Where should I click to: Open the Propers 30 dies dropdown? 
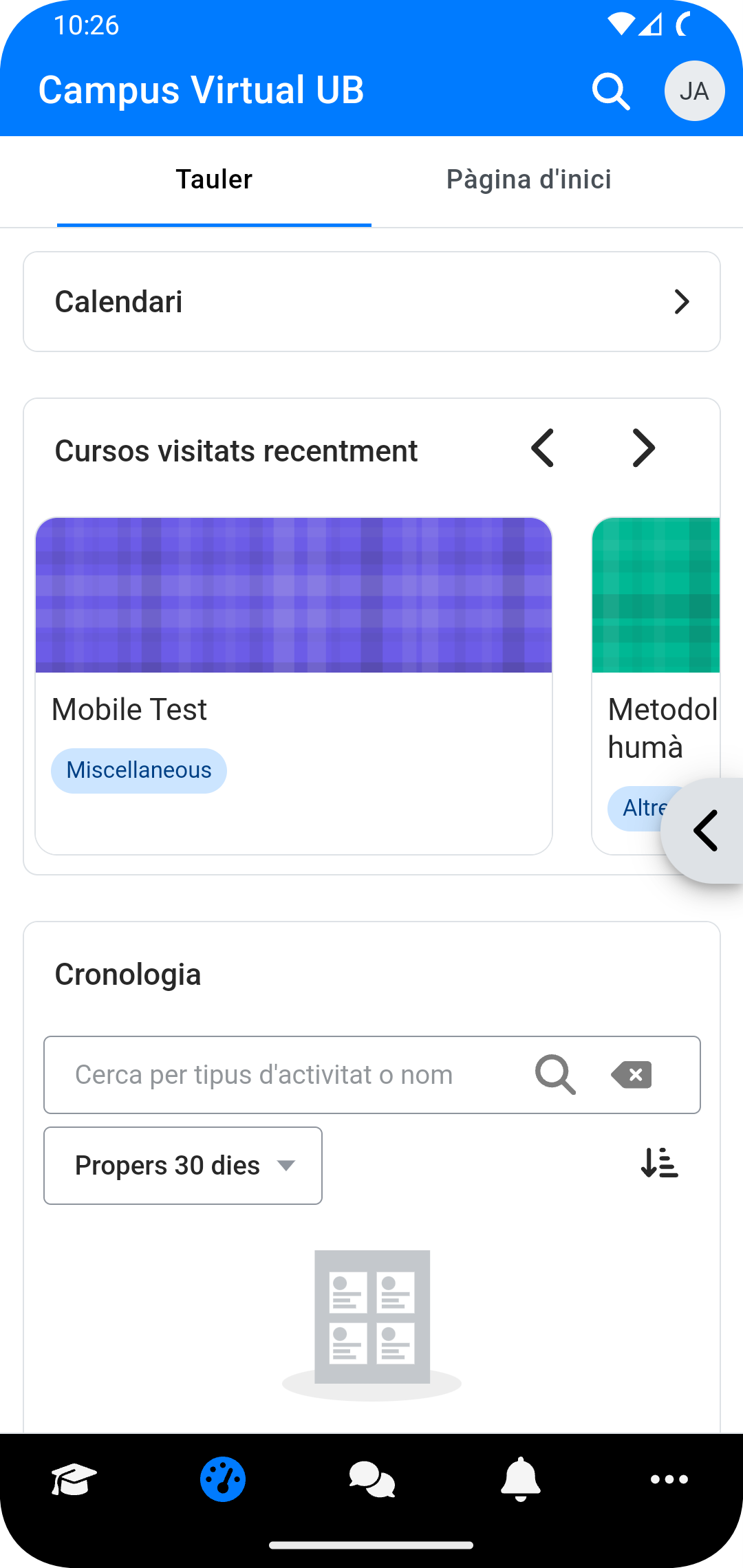[183, 1166]
